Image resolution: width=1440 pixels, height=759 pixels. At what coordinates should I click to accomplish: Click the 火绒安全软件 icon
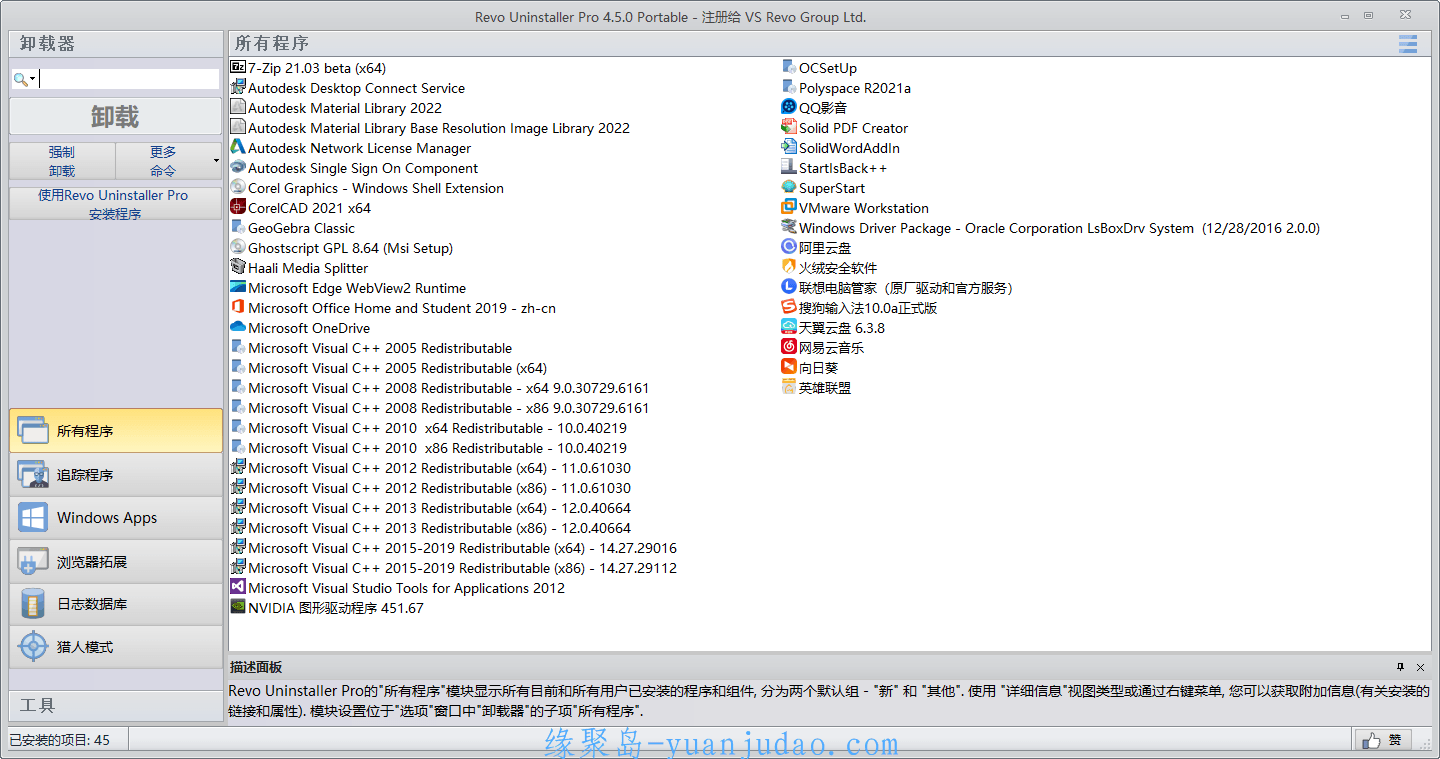[x=789, y=267]
